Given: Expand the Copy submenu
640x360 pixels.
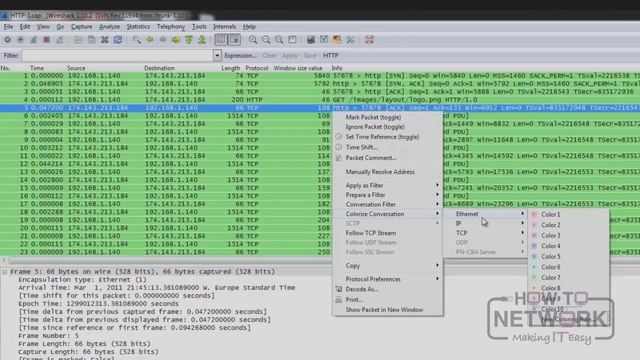Looking at the screenshot, I should coord(388,266).
